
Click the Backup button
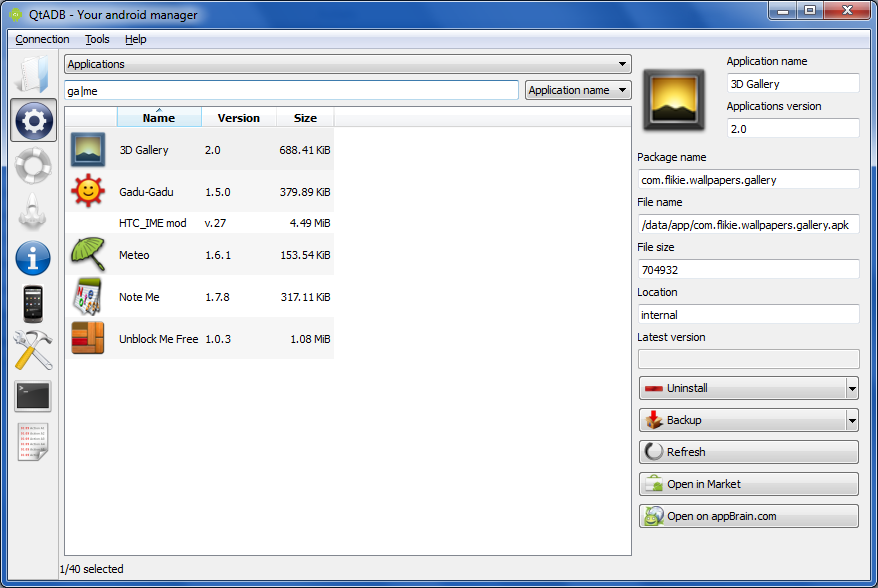[x=742, y=420]
